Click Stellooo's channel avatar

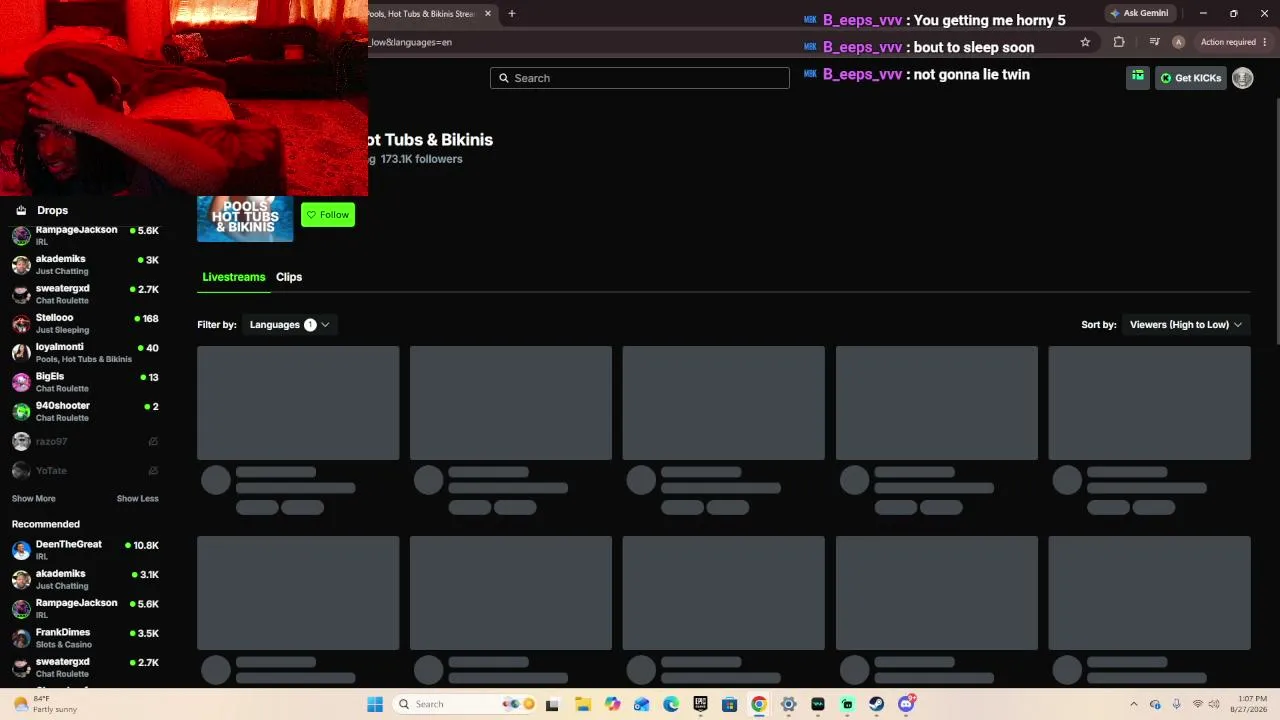point(21,324)
